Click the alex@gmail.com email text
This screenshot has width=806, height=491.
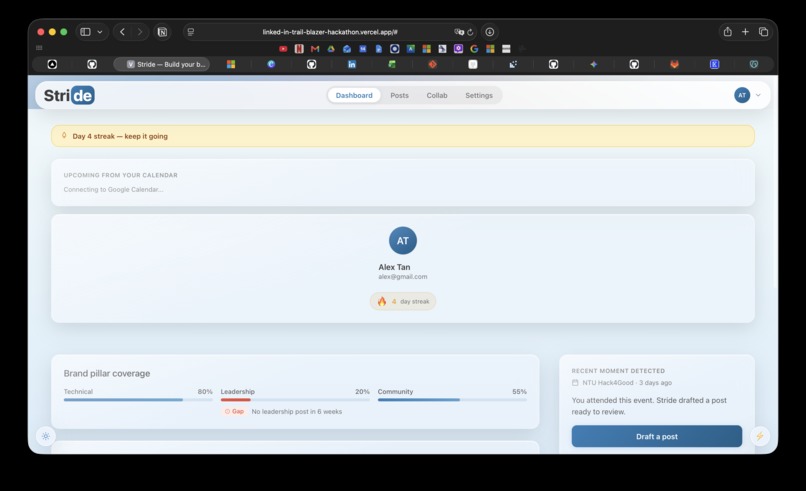coord(402,277)
